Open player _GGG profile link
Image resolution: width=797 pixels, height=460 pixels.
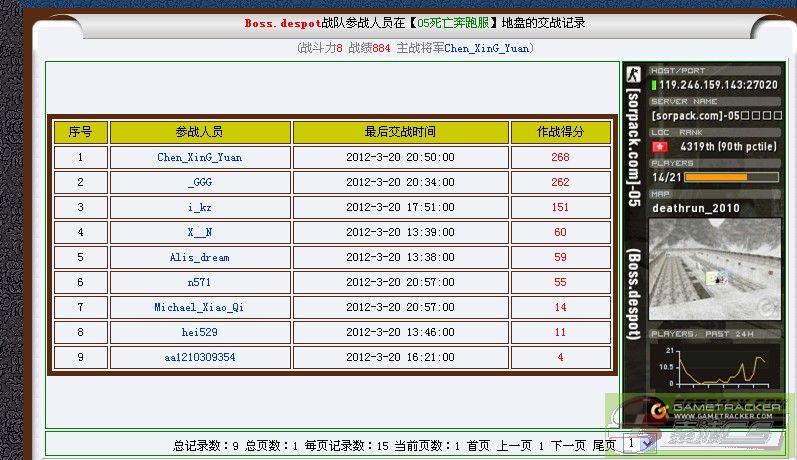coord(199,182)
